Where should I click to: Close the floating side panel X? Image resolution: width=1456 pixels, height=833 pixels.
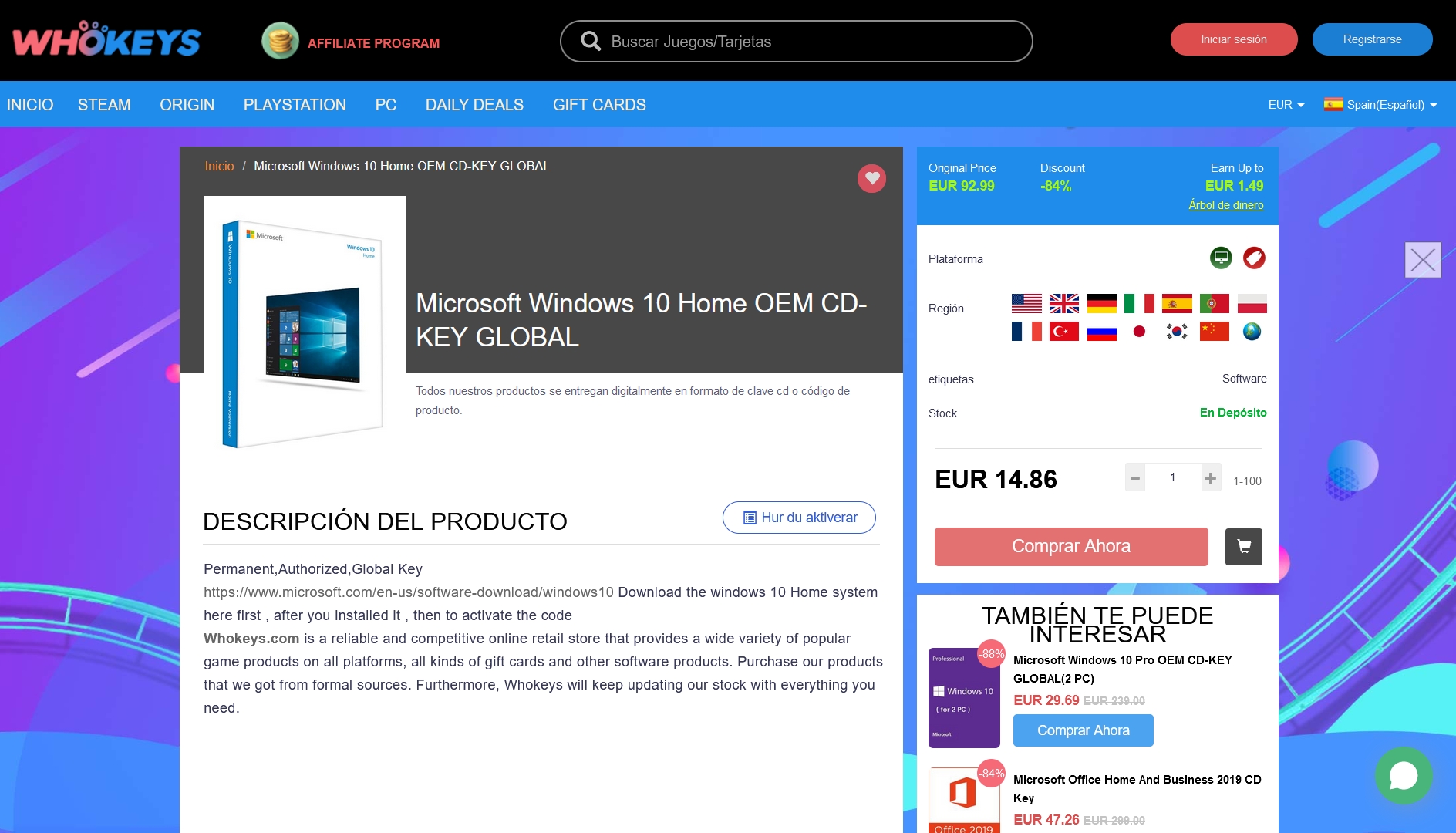[1423, 260]
